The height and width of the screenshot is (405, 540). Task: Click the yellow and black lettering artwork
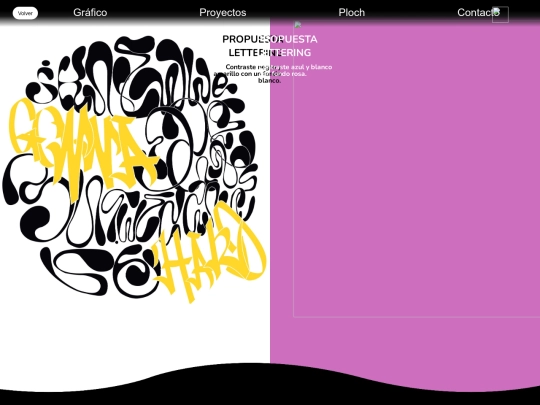coord(134,169)
